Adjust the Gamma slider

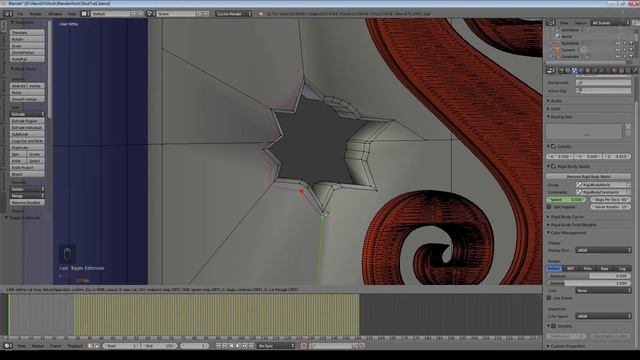[588, 283]
